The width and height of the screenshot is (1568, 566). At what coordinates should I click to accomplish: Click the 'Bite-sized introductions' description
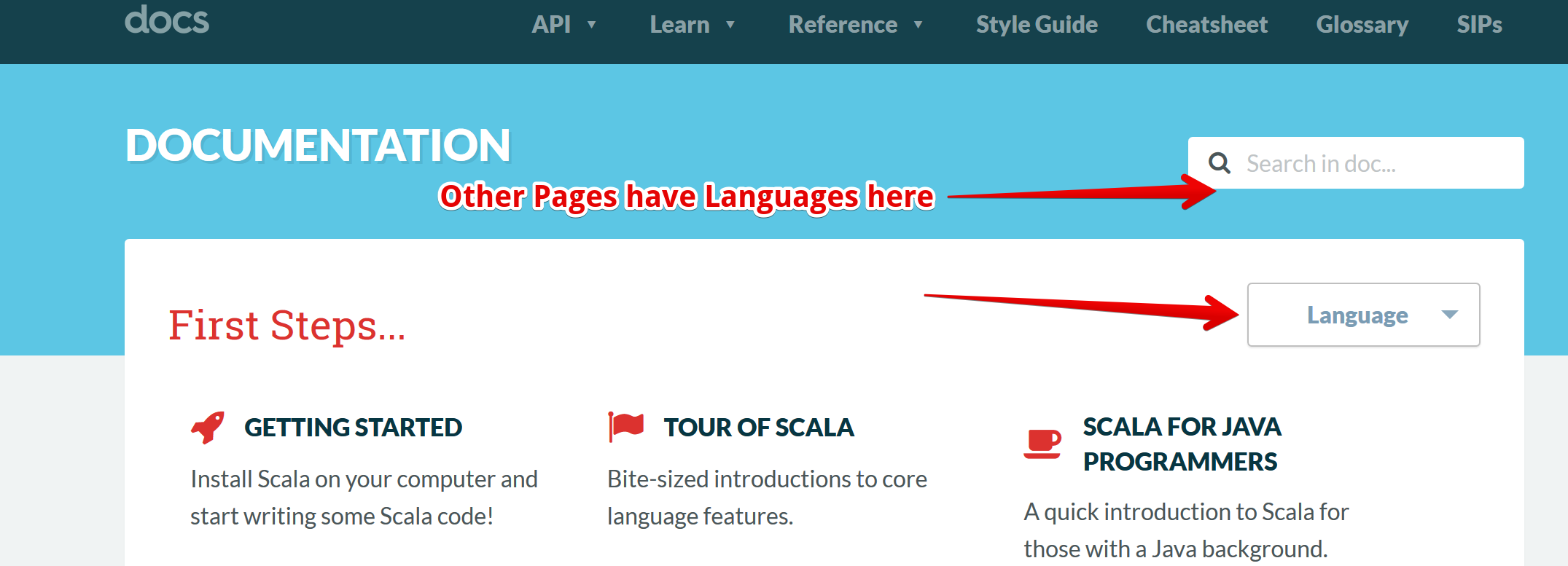[767, 498]
